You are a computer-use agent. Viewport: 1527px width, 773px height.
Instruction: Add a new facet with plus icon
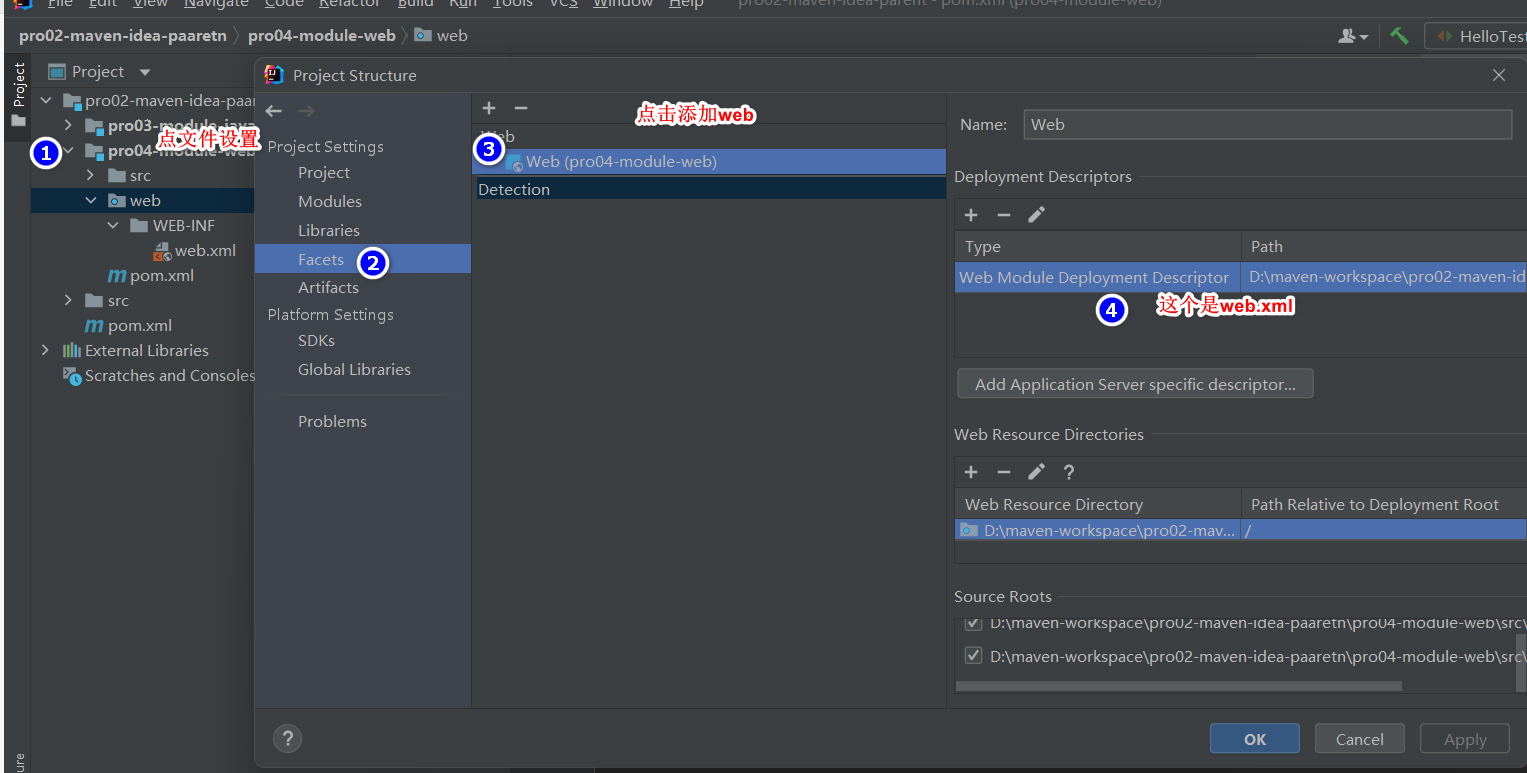(x=489, y=108)
